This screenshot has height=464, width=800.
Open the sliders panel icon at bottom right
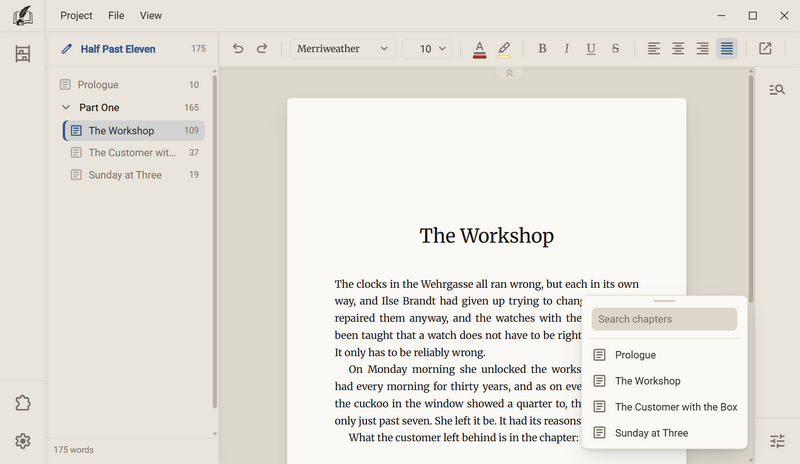(x=777, y=441)
